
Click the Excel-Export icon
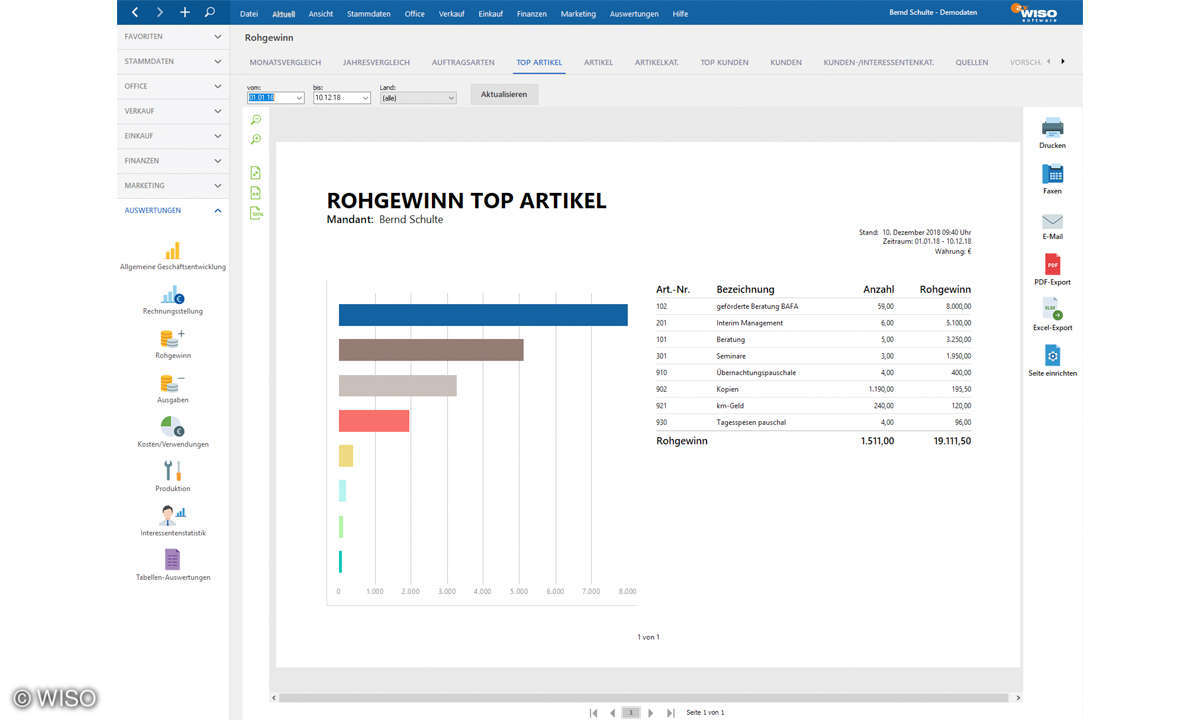(x=1052, y=309)
